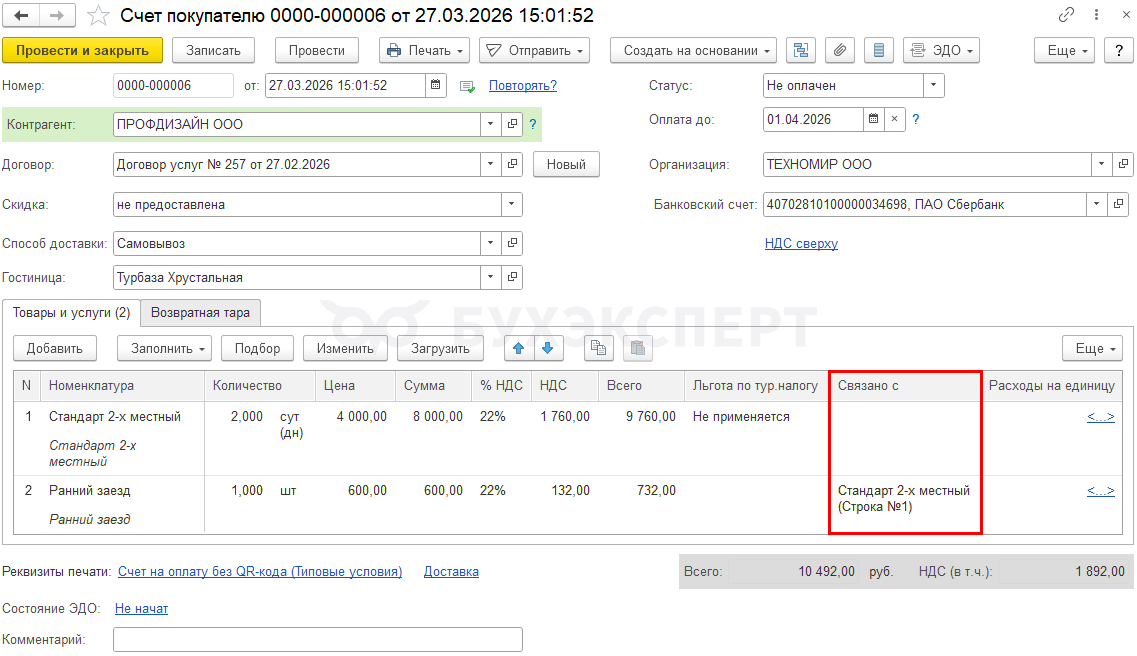Viewport: 1137px width, 656px height.
Task: Open the three-dot menu in title bar
Action: (x=1096, y=14)
